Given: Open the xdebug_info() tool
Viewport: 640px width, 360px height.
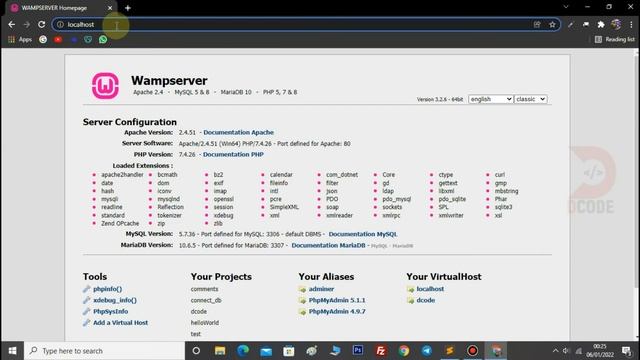Looking at the screenshot, I should coord(115,300).
